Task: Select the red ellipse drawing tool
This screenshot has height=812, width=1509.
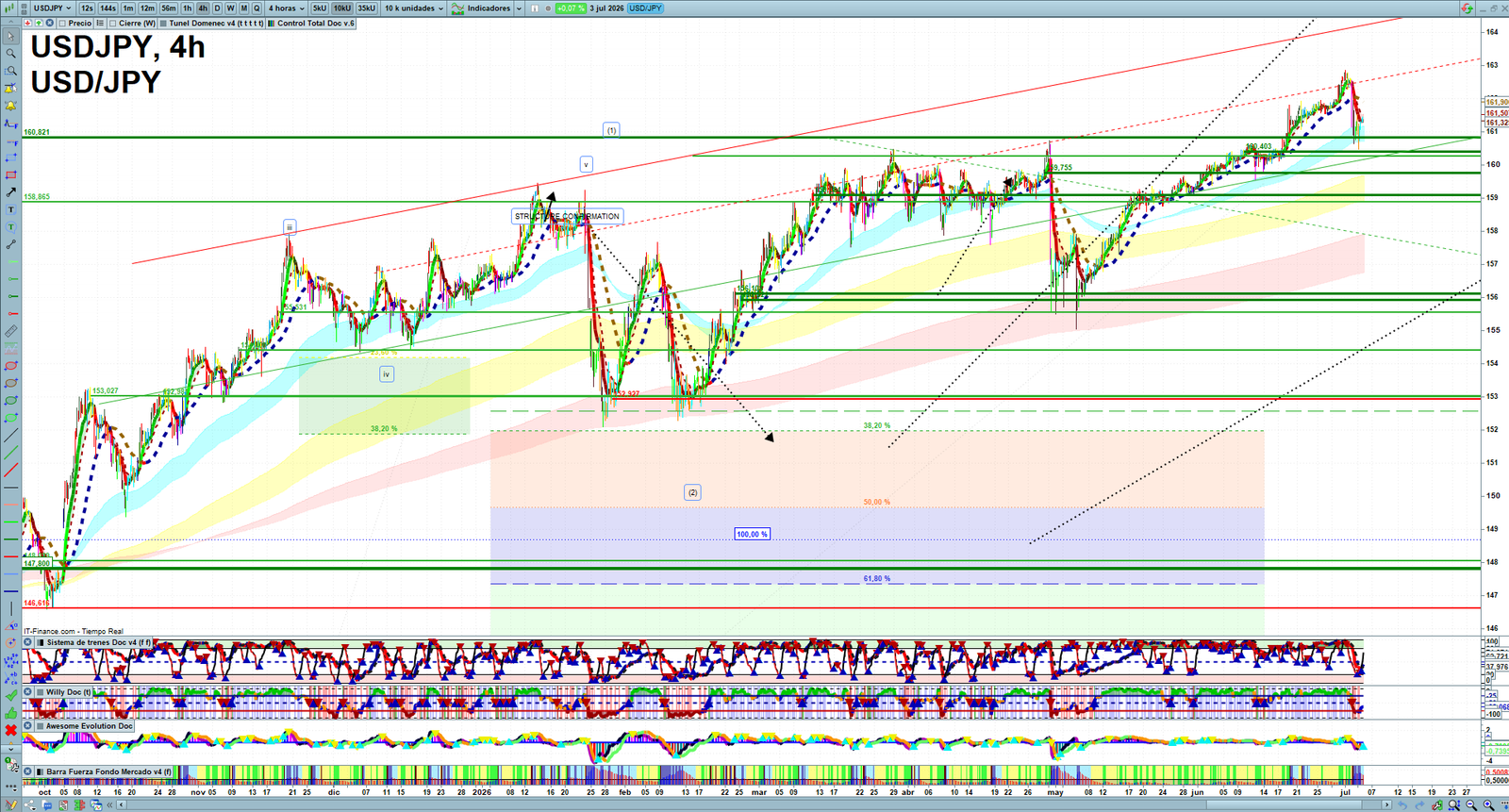Action: [x=10, y=366]
